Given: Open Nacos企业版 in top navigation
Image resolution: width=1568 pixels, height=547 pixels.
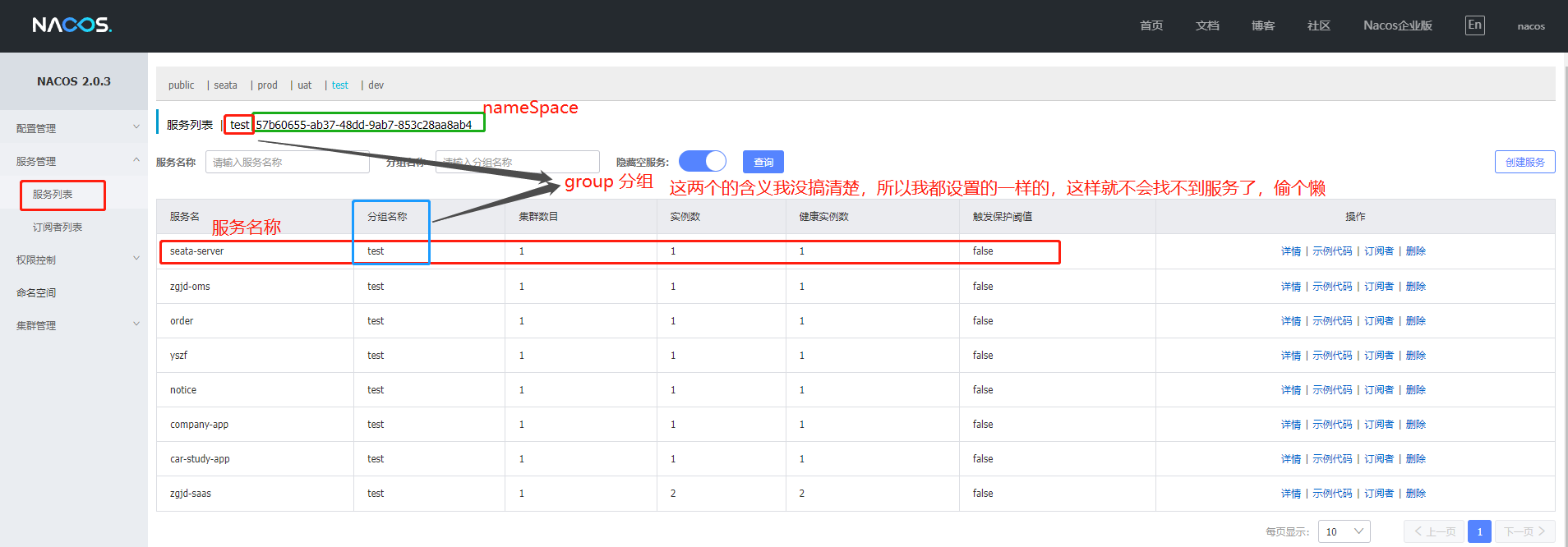Looking at the screenshot, I should click(1398, 25).
